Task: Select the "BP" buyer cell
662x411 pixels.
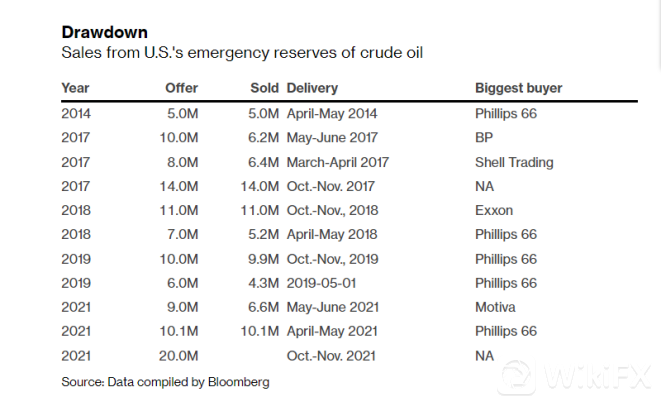Action: coord(485,138)
